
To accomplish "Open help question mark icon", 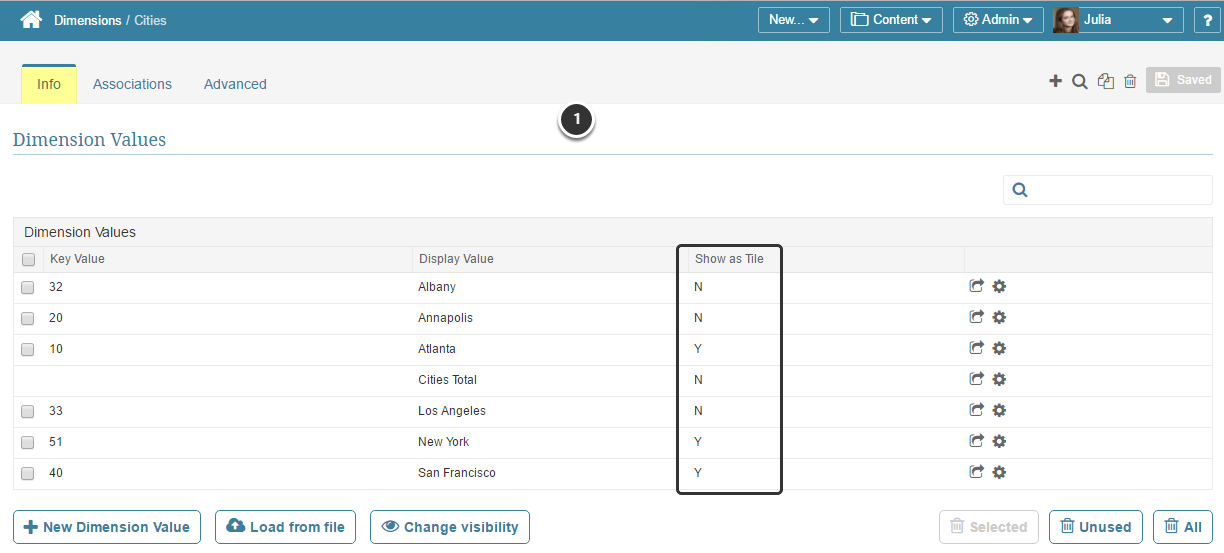I will click(1208, 20).
